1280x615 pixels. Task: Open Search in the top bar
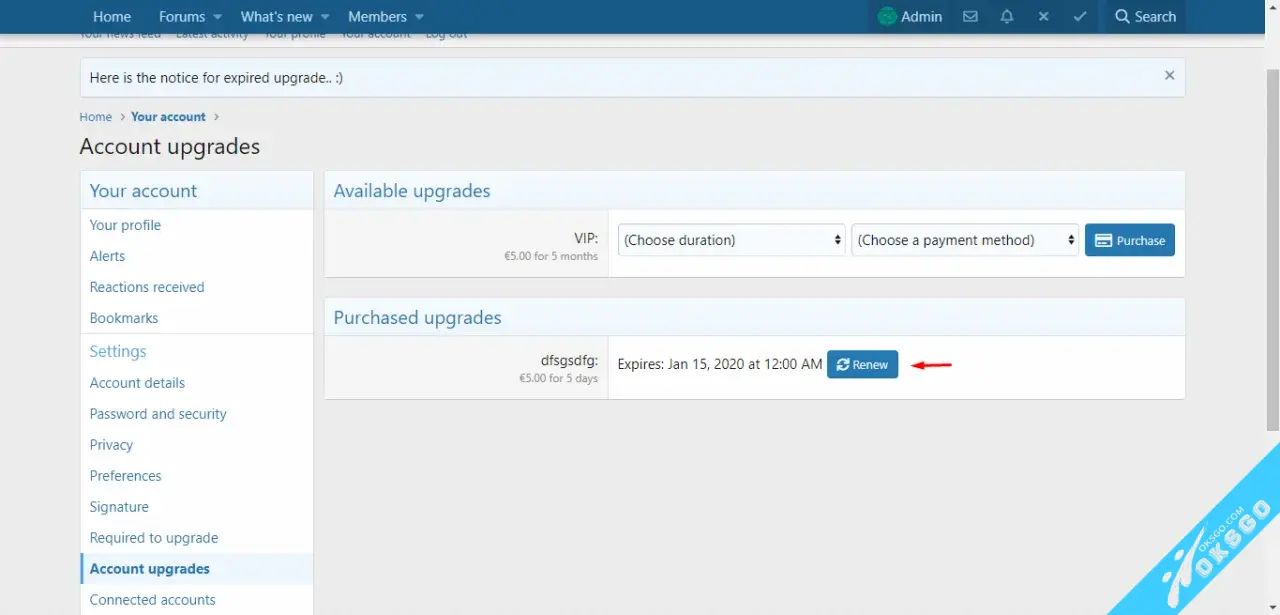[1145, 17]
